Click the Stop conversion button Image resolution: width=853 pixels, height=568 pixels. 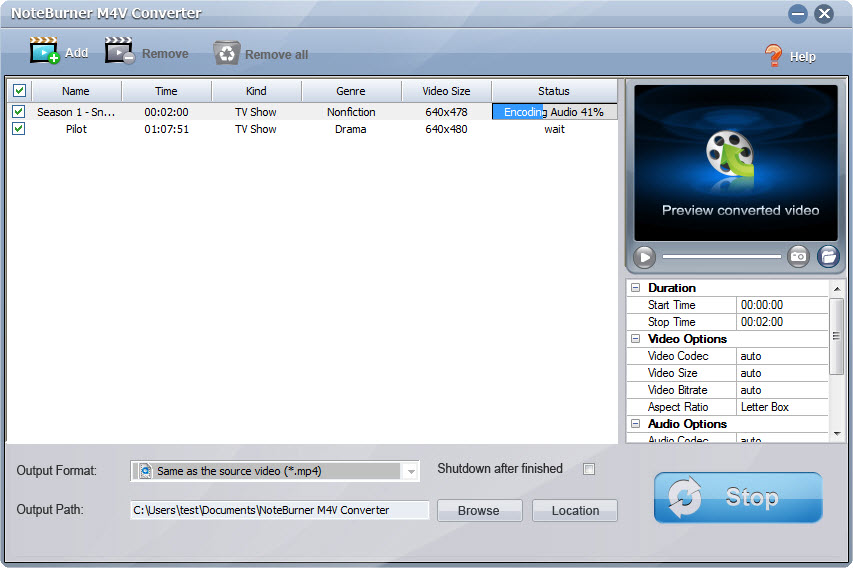click(x=738, y=497)
